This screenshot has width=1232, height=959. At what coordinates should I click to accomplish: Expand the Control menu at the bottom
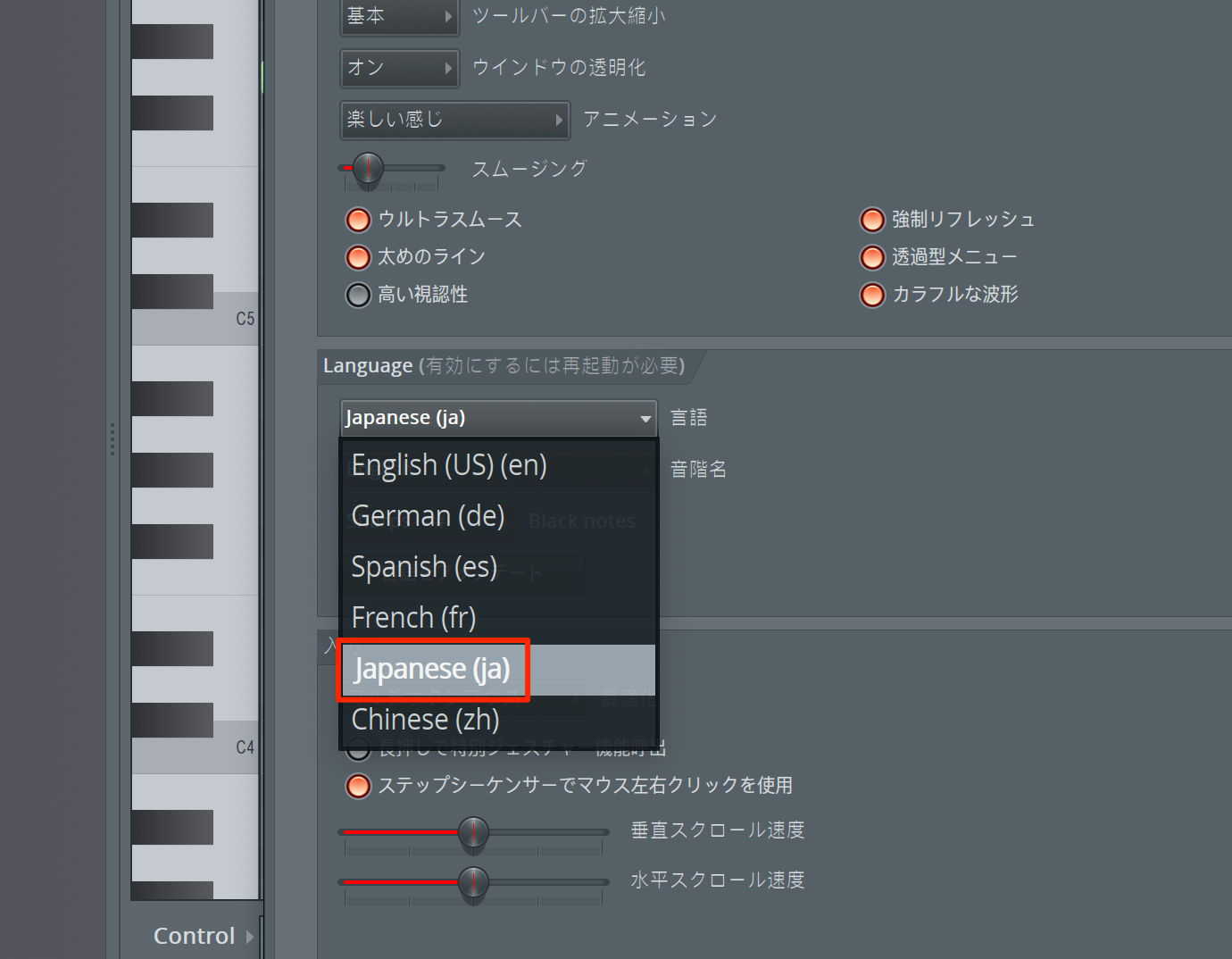click(x=204, y=936)
